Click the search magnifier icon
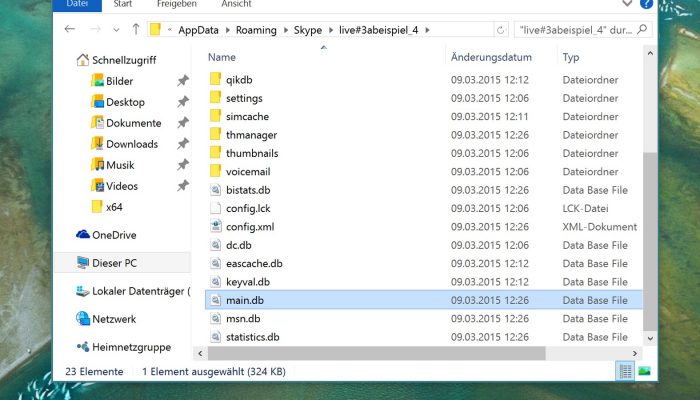This screenshot has width=700, height=400. click(x=642, y=29)
